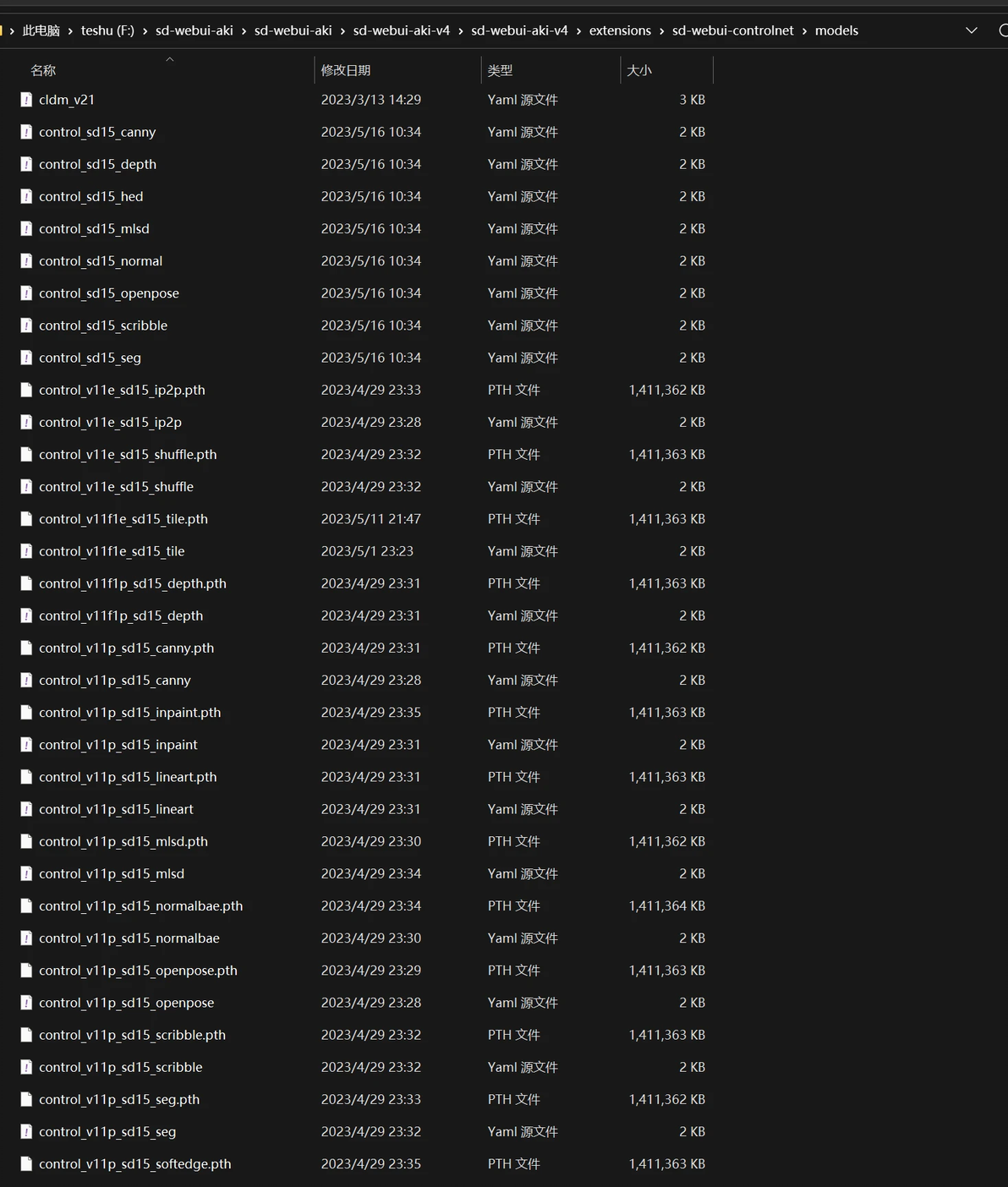Viewport: 1008px width, 1187px height.
Task: Expand the chevron after extensions in path
Action: [x=662, y=30]
